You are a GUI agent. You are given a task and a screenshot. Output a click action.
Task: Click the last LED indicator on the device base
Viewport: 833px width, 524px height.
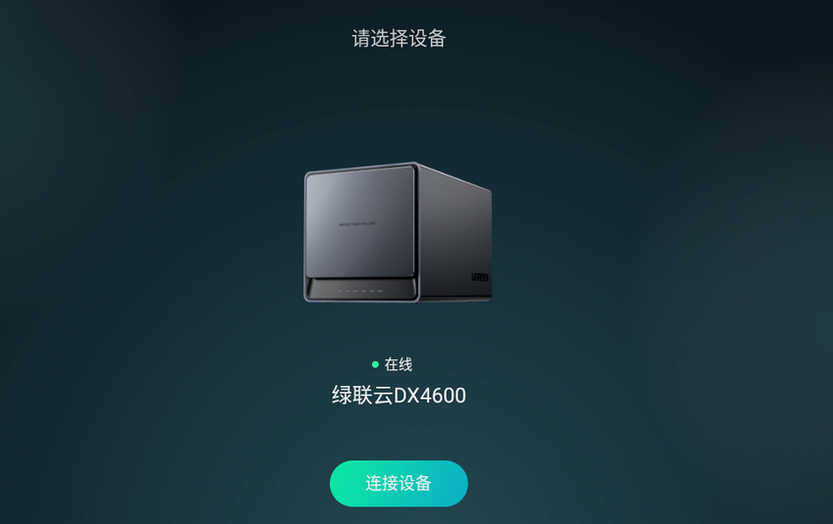coord(380,291)
